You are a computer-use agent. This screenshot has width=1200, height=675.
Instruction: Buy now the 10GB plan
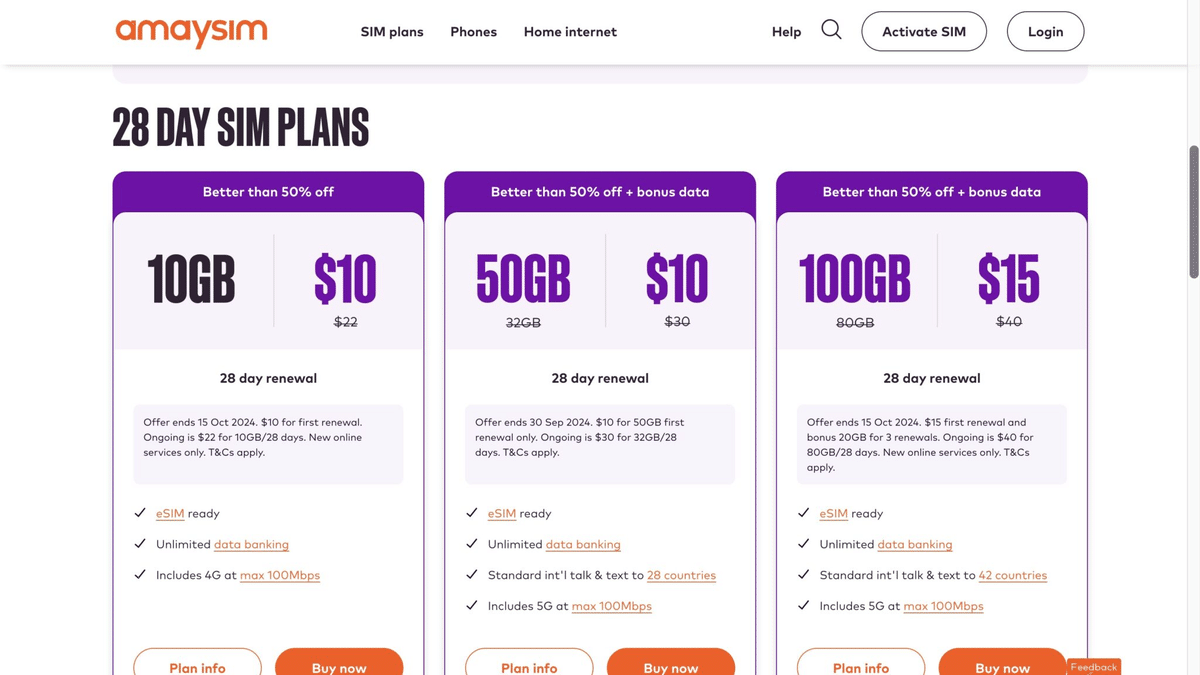[x=339, y=664]
